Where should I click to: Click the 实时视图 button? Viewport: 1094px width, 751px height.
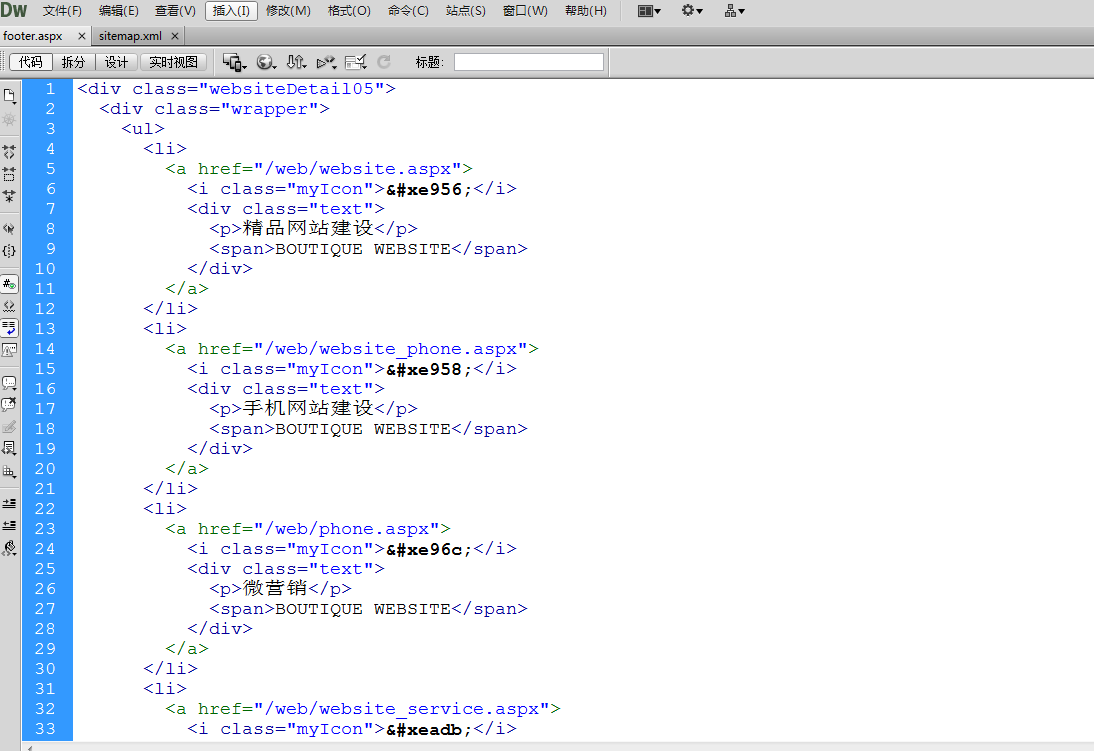pyautogui.click(x=173, y=62)
